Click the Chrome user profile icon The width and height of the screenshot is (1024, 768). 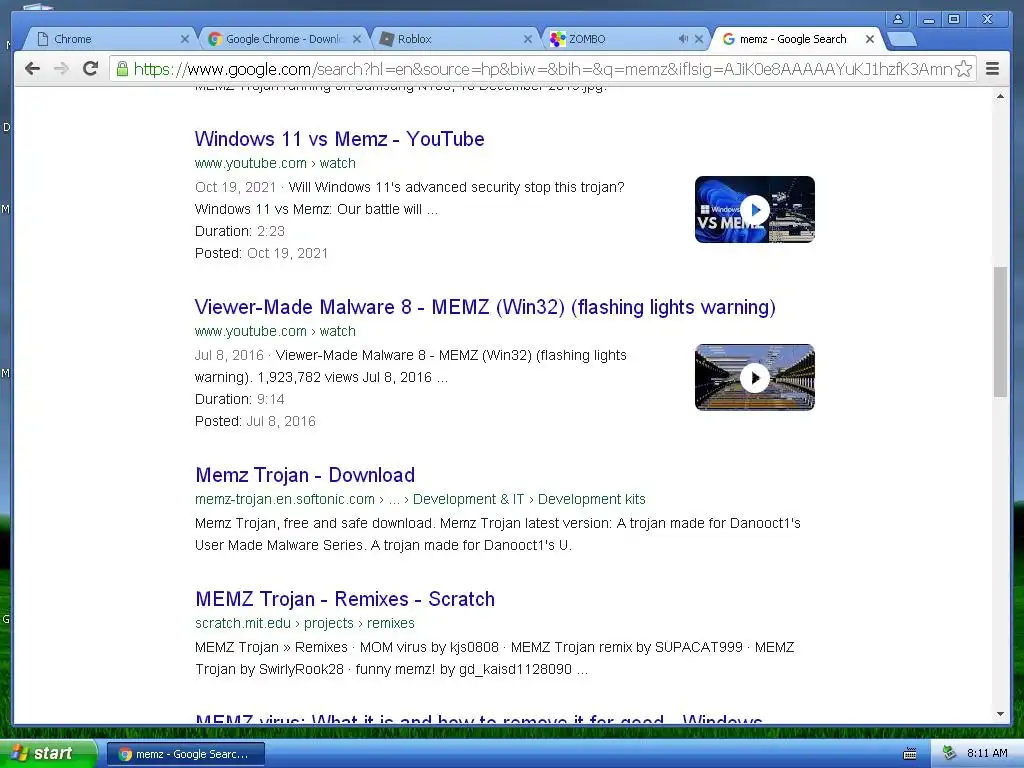(x=898, y=19)
